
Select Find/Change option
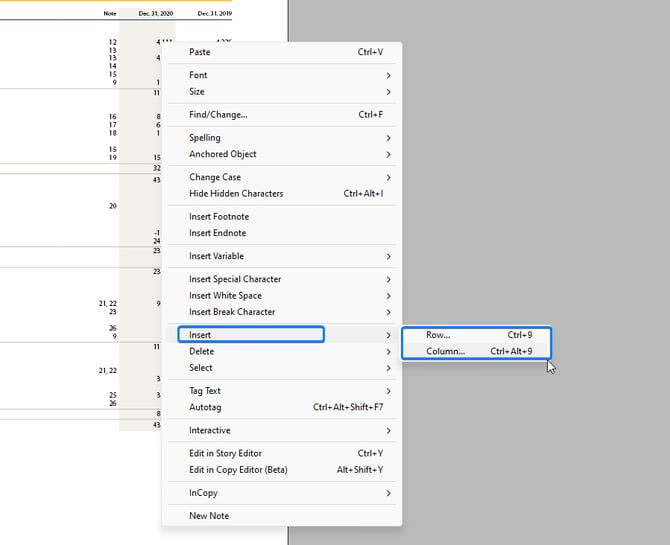[x=218, y=115]
